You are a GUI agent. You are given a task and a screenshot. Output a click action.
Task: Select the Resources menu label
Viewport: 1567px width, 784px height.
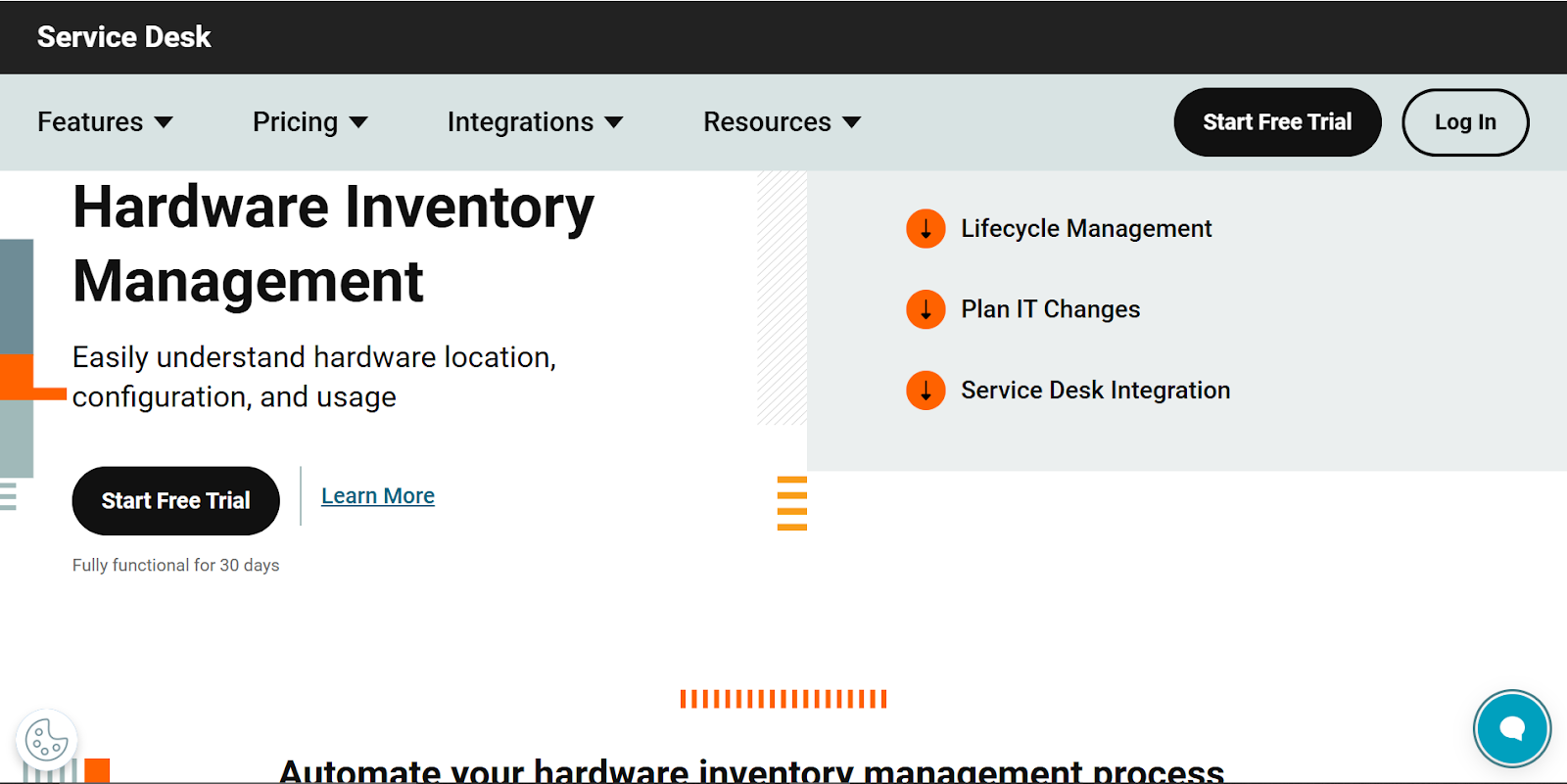click(767, 122)
